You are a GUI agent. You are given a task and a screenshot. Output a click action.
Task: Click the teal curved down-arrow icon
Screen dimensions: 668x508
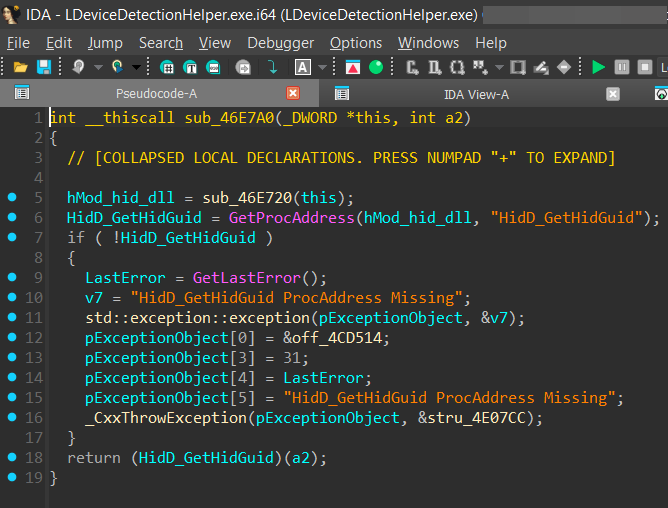click(x=273, y=67)
